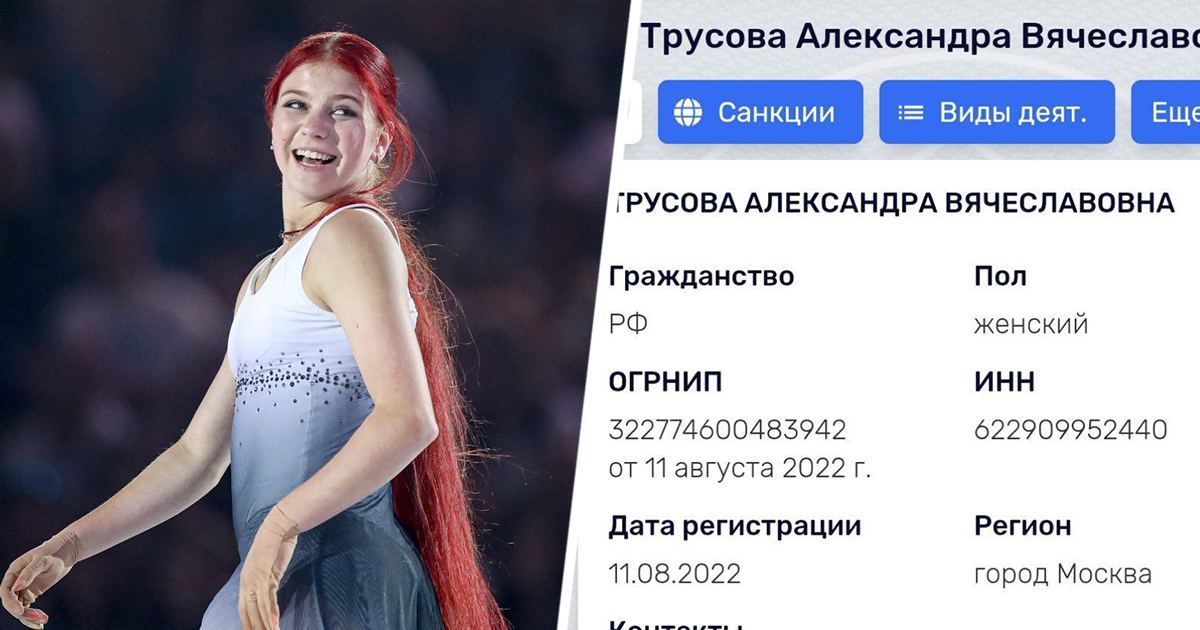Click the Трусова Александра title at top
1200x630 pixels.
[920, 36]
